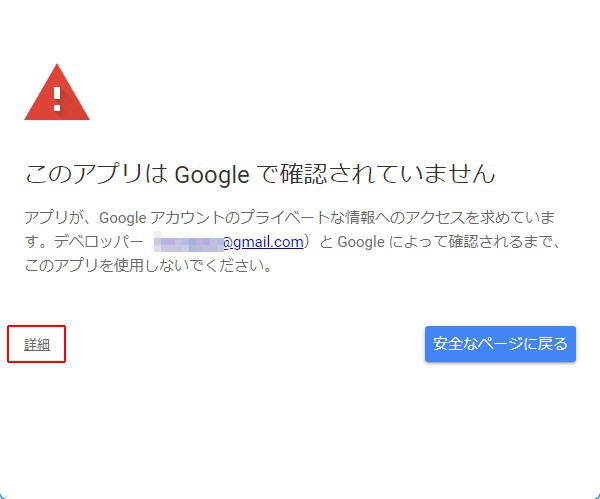Click the red warning triangle icon
The image size is (600, 499).
pos(57,93)
